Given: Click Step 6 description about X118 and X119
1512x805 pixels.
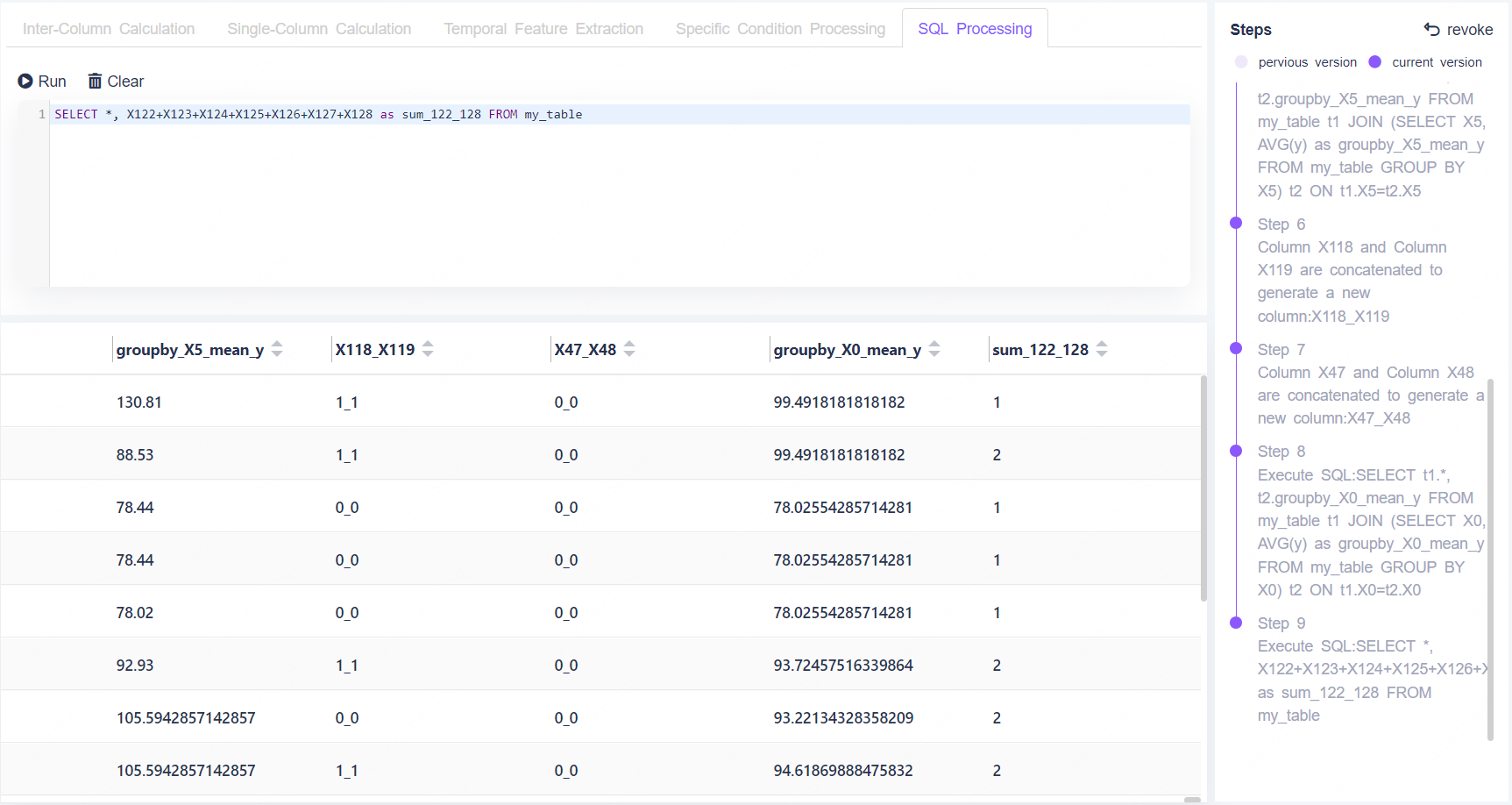Looking at the screenshot, I should 1352,281.
